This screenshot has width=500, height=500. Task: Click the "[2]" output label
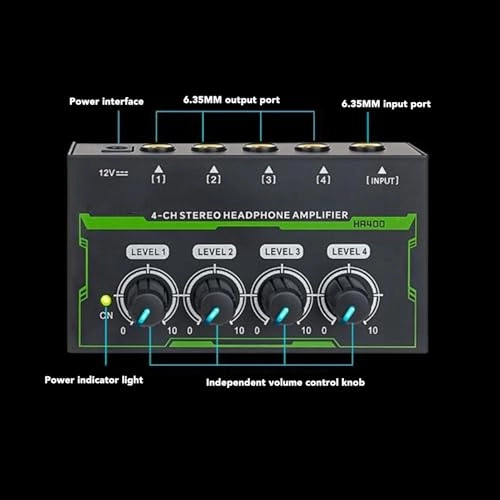coord(214,179)
